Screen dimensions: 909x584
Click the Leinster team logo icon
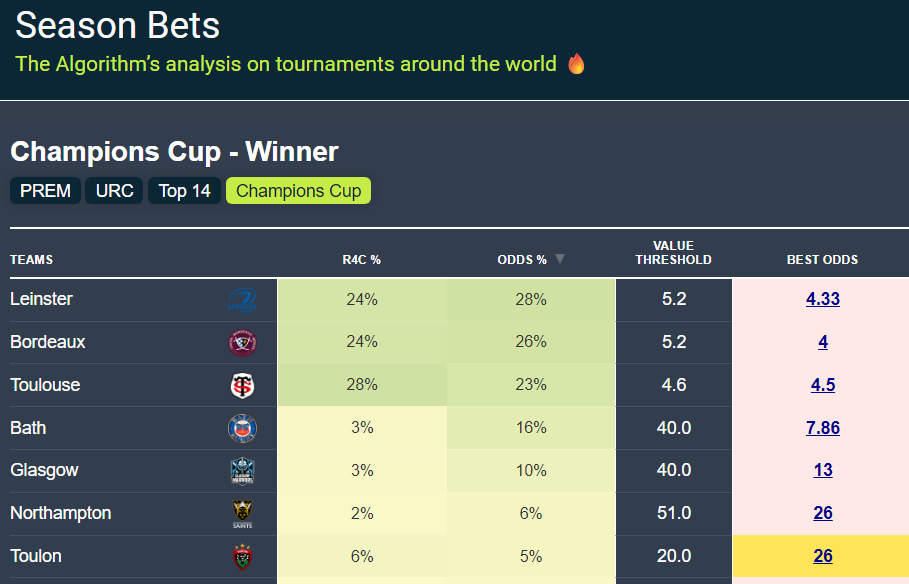tap(242, 300)
